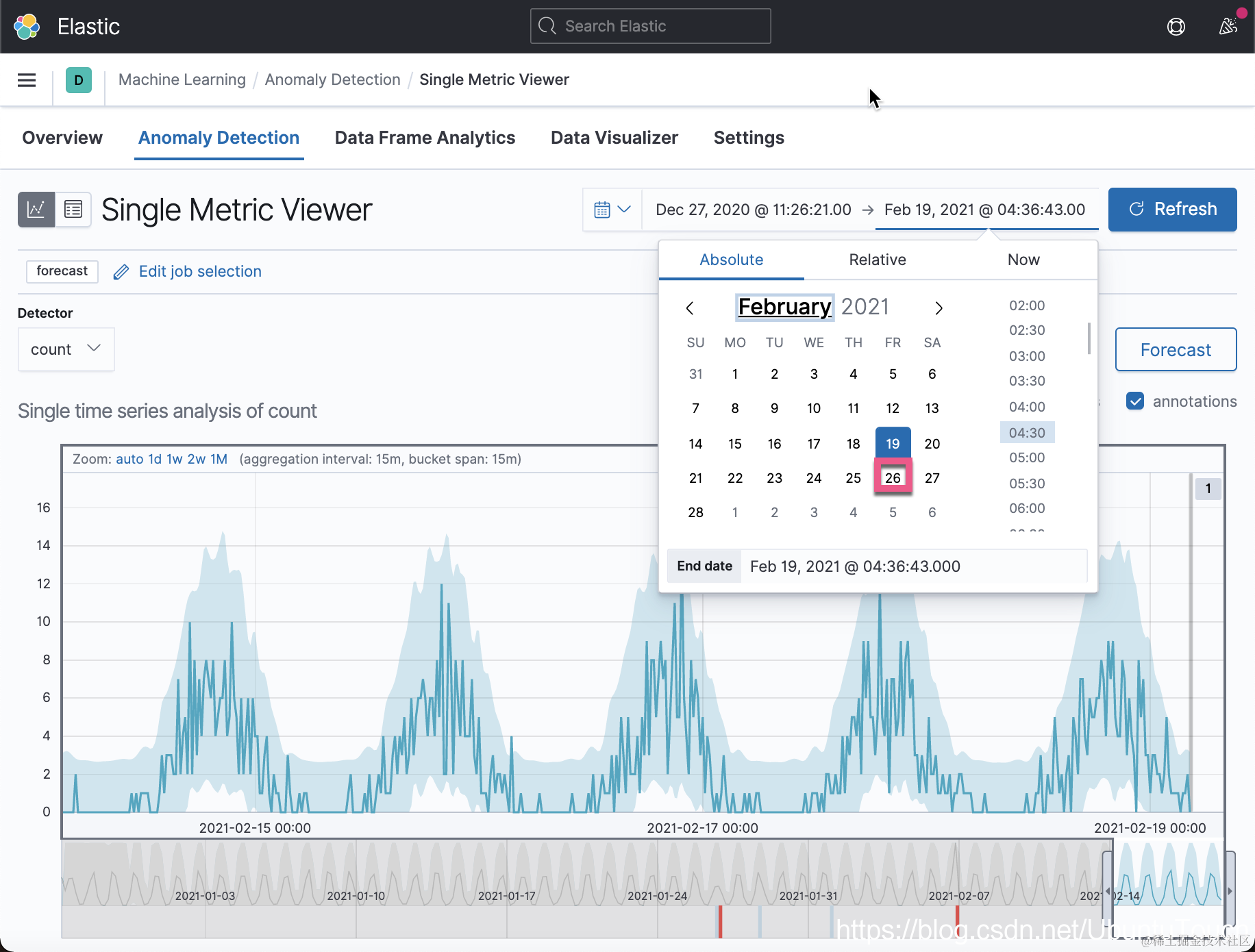
Task: Click the search magnifier icon
Action: click(x=547, y=26)
